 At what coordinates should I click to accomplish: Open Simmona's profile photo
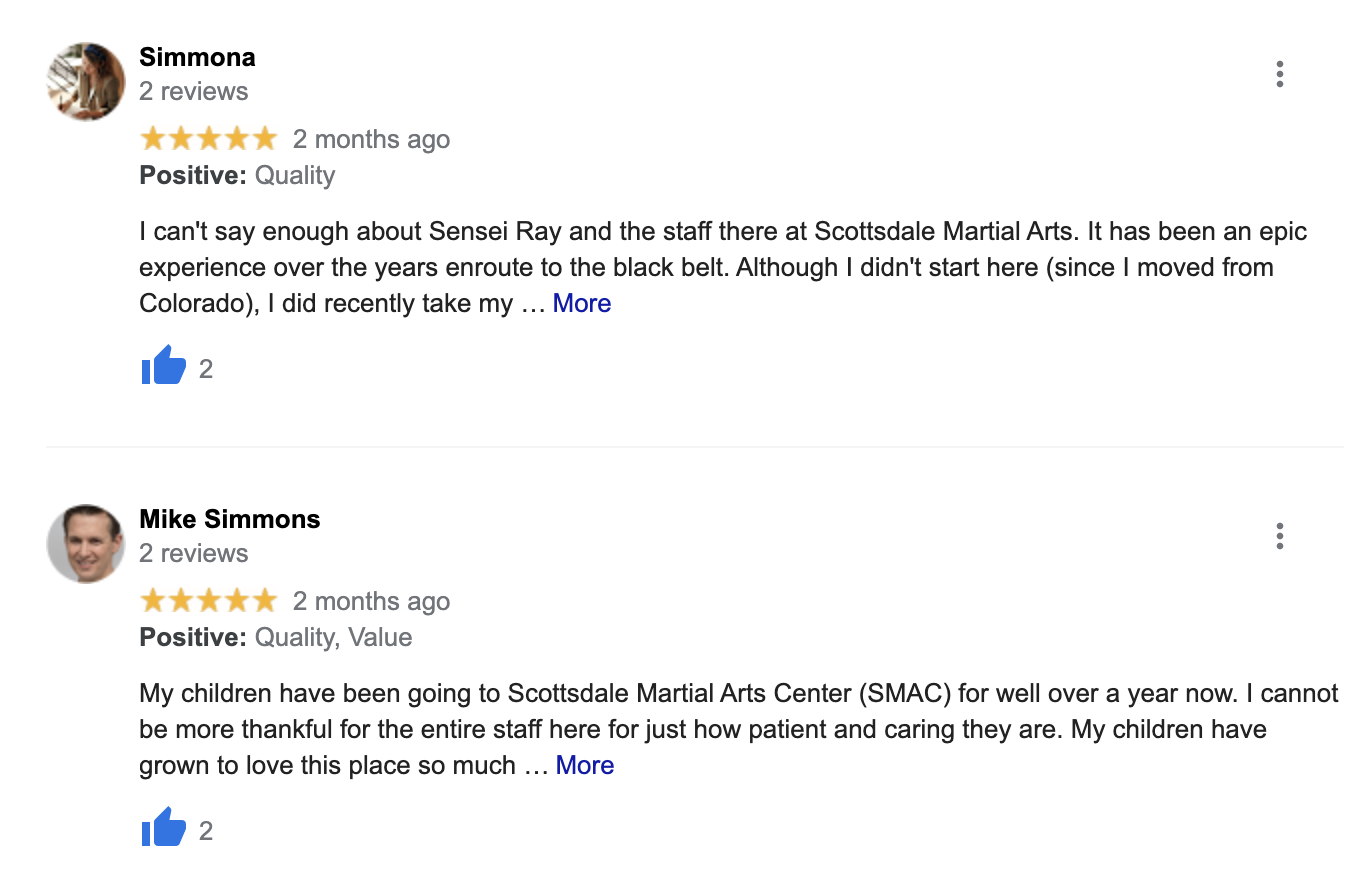[x=86, y=81]
